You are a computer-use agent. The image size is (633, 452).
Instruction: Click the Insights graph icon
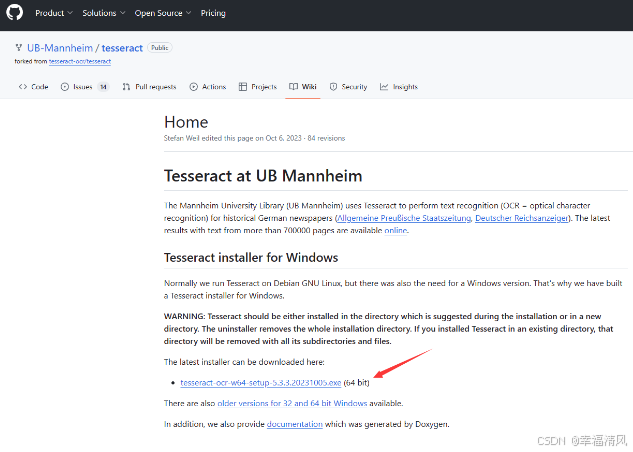[384, 86]
